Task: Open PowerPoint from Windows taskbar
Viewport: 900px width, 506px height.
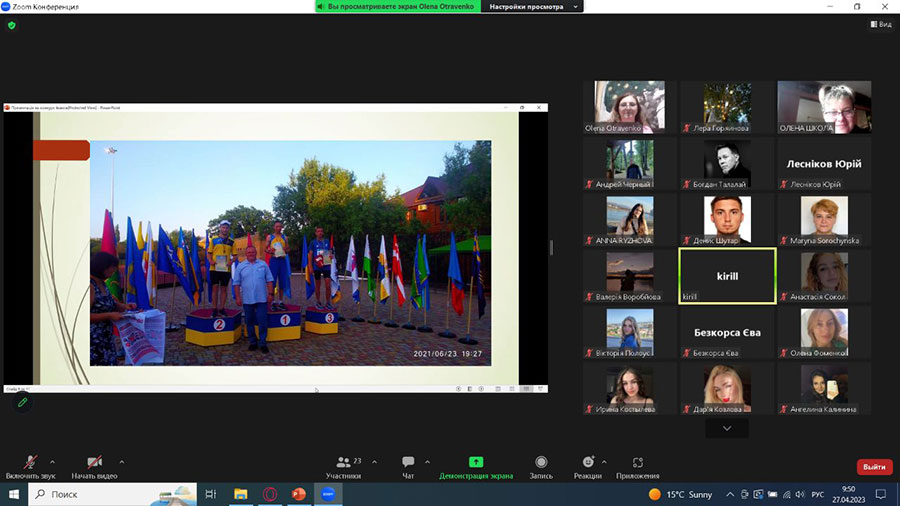Action: pos(298,494)
